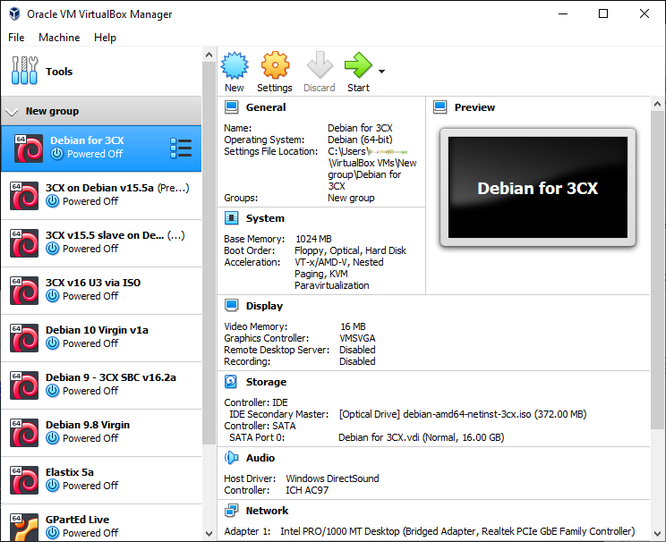Open Display settings via heading link
666x542 pixels.
tap(264, 306)
